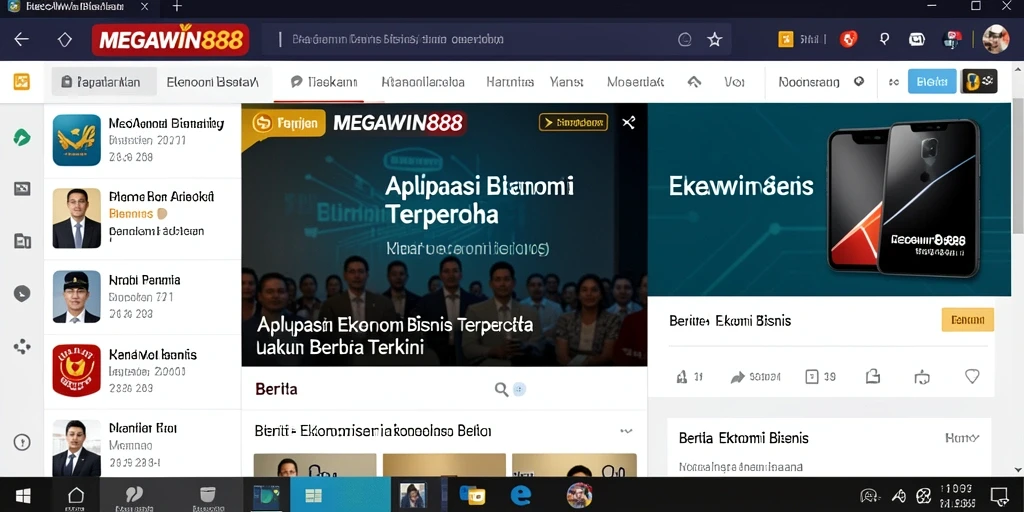Screen dimensions: 1024x512
Task: Expand the upward chevron in the navigation bar
Action: [x=694, y=82]
